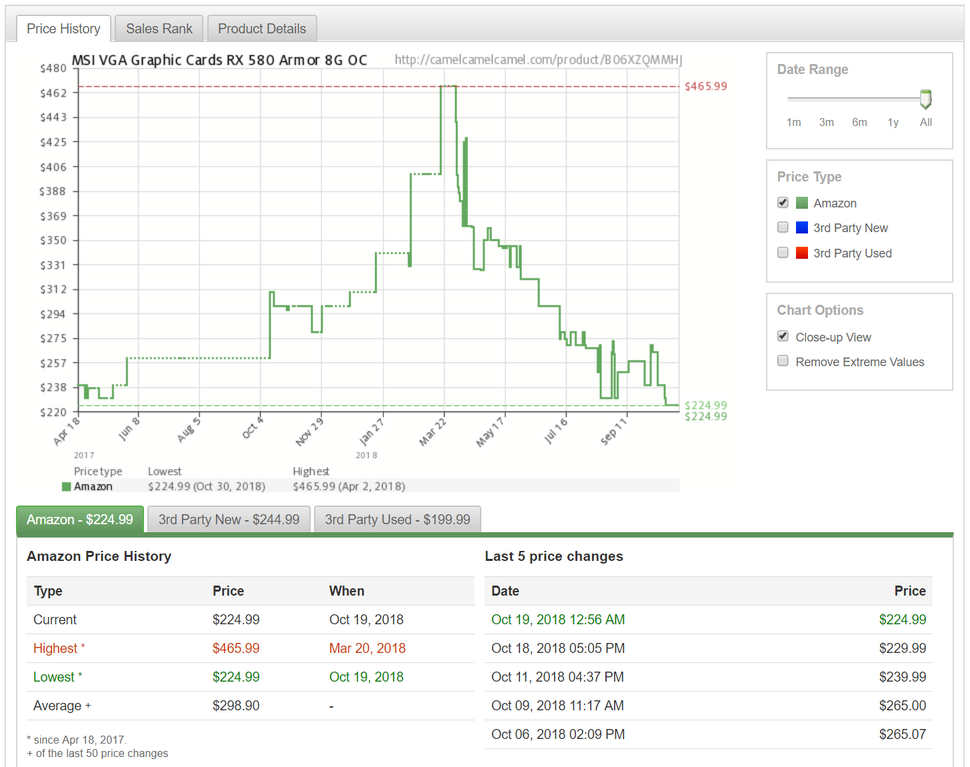Viewport: 970px width, 767px height.
Task: Select the Price History tab
Action: pos(63,28)
